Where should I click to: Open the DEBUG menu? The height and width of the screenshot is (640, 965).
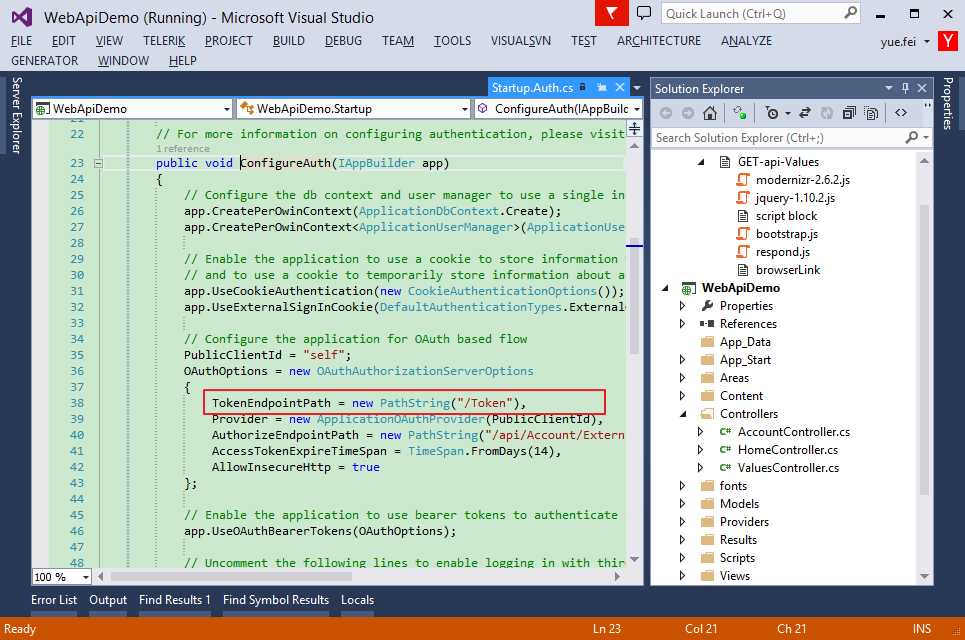click(343, 41)
